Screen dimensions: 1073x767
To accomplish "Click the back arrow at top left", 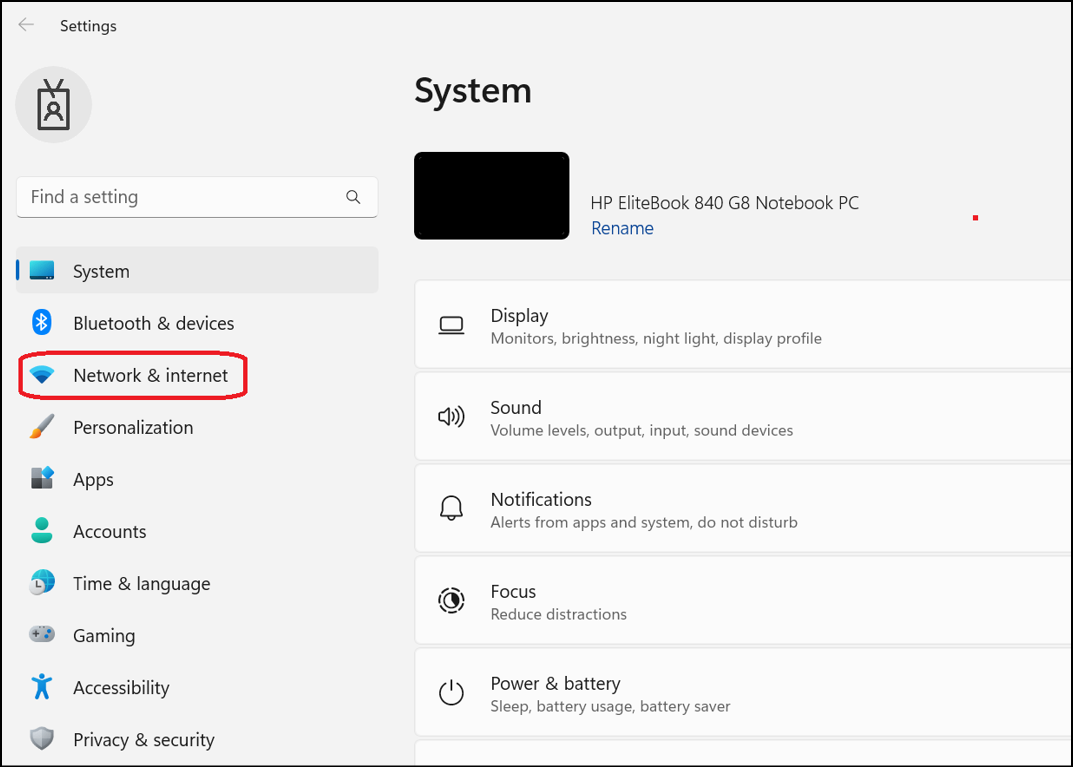I will pyautogui.click(x=25, y=25).
